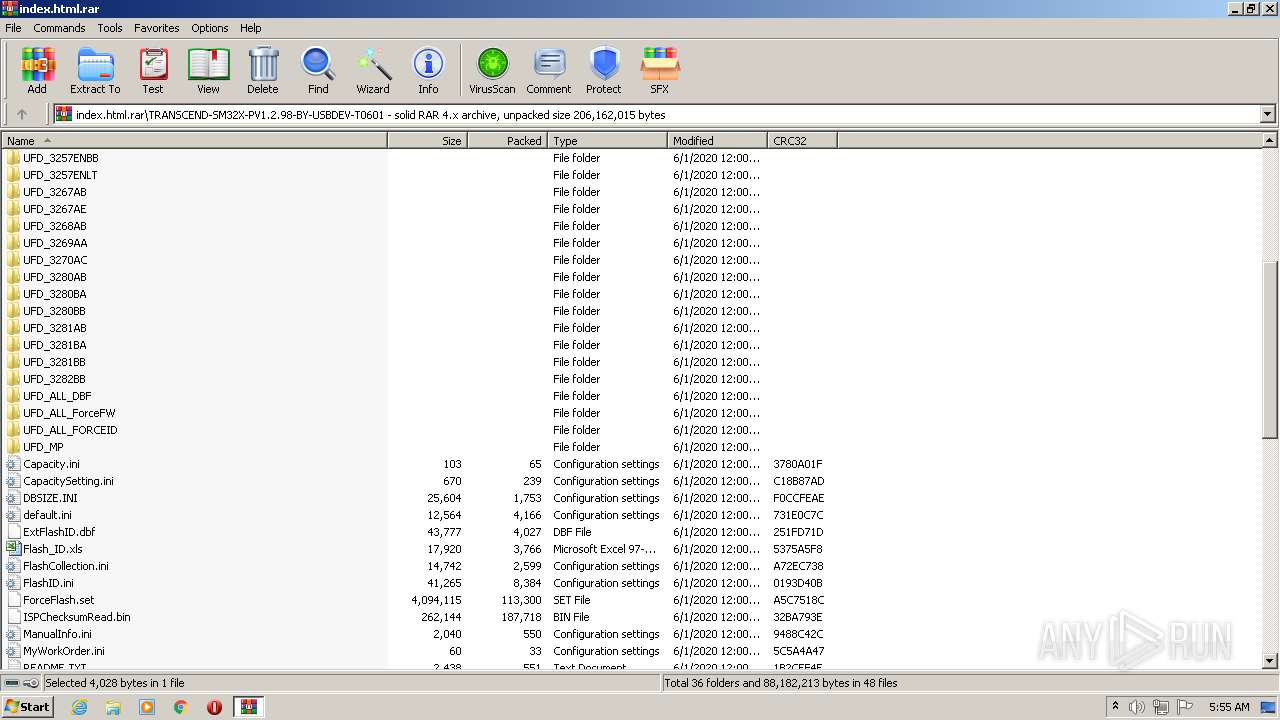Show hidden system tray icons
The height and width of the screenshot is (720, 1280).
(x=1115, y=707)
